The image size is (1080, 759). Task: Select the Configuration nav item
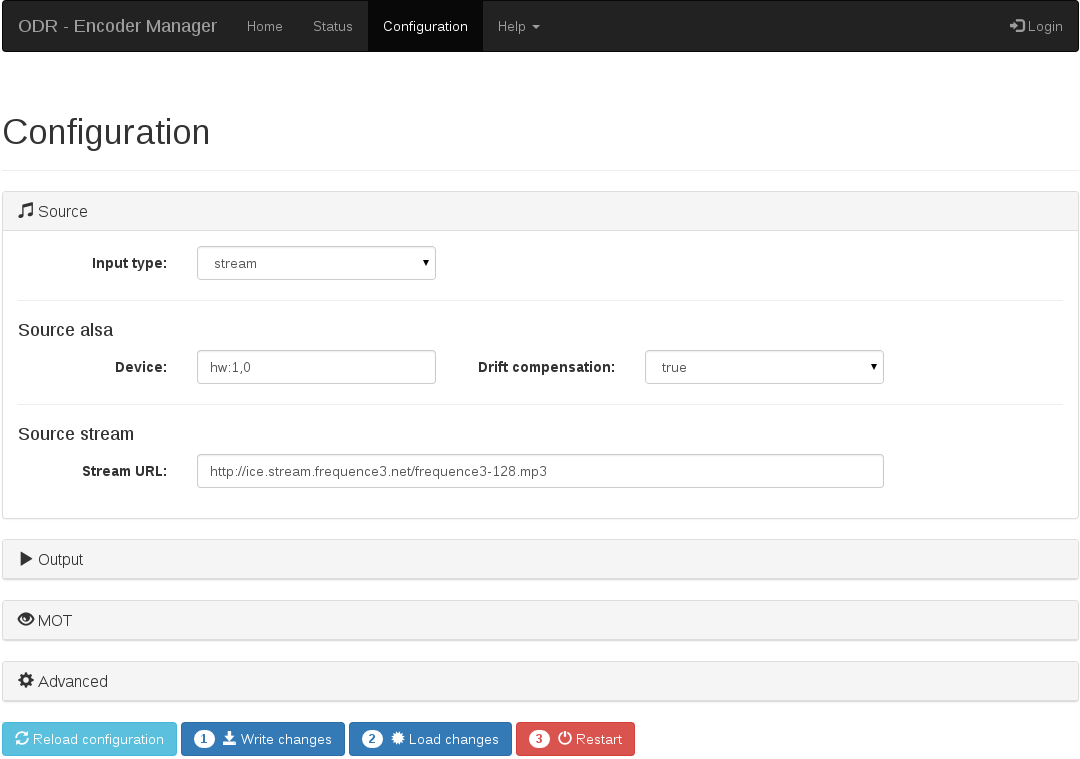click(425, 26)
